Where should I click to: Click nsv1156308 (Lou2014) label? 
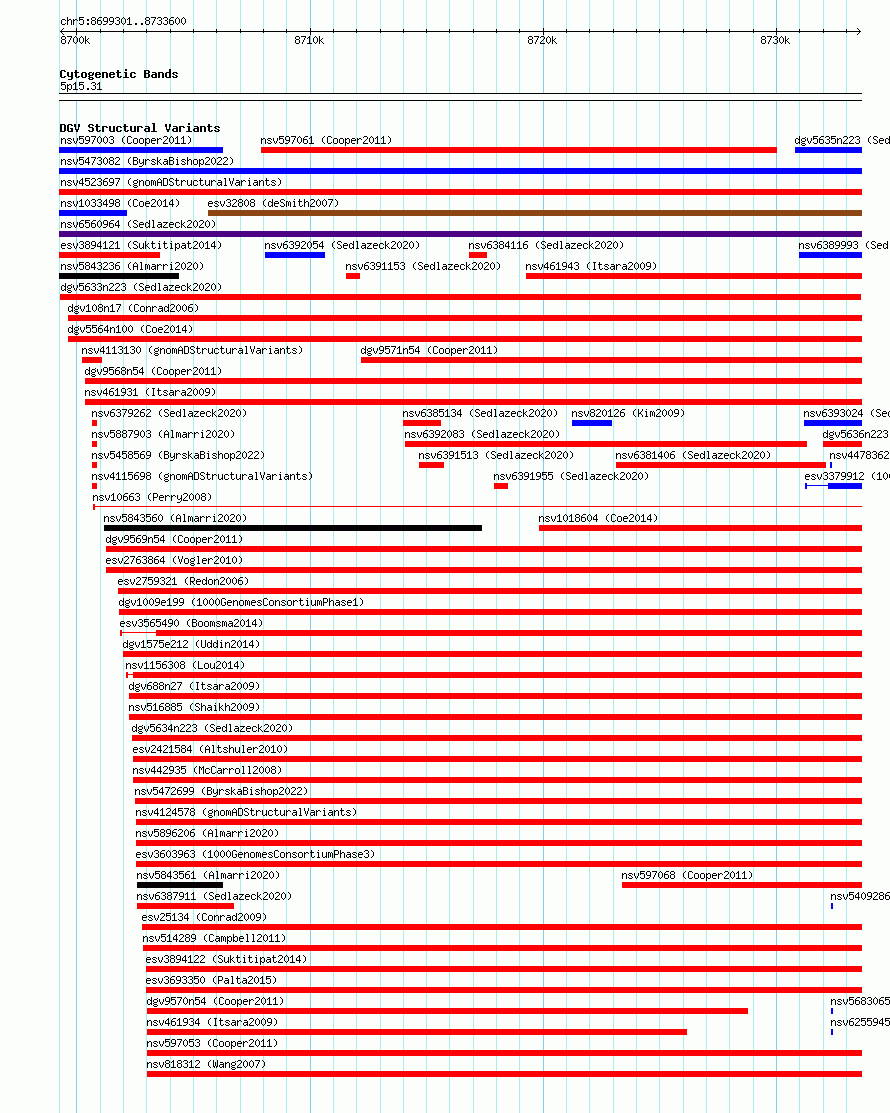point(185,665)
